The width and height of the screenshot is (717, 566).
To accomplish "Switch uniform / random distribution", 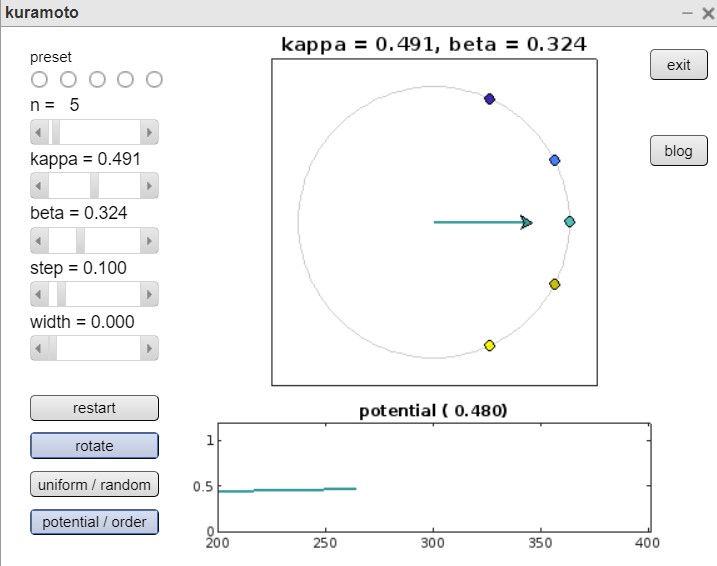I will coord(94,485).
